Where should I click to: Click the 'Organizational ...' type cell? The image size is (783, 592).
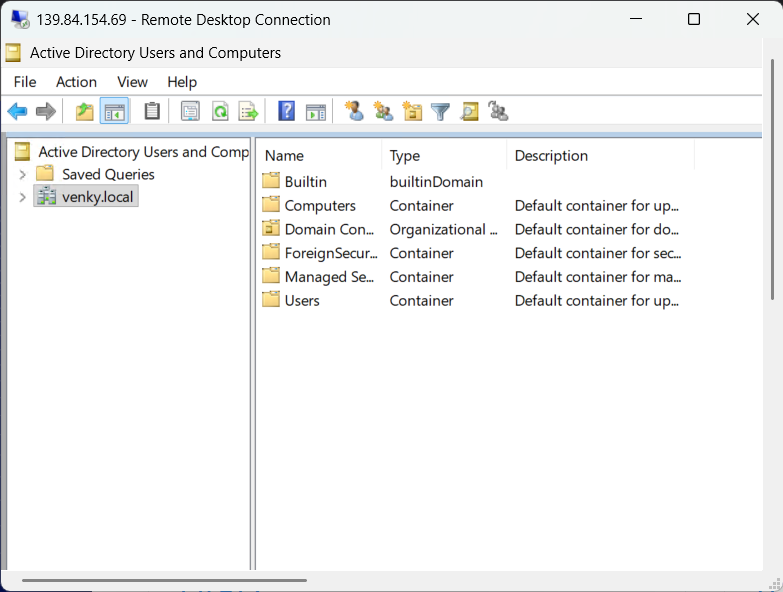[x=443, y=229]
